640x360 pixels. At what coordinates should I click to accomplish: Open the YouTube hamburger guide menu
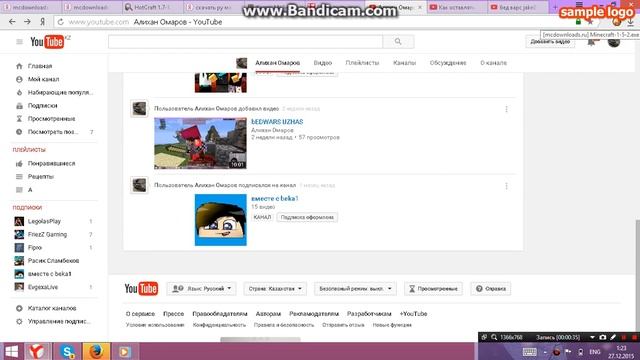coord(19,42)
